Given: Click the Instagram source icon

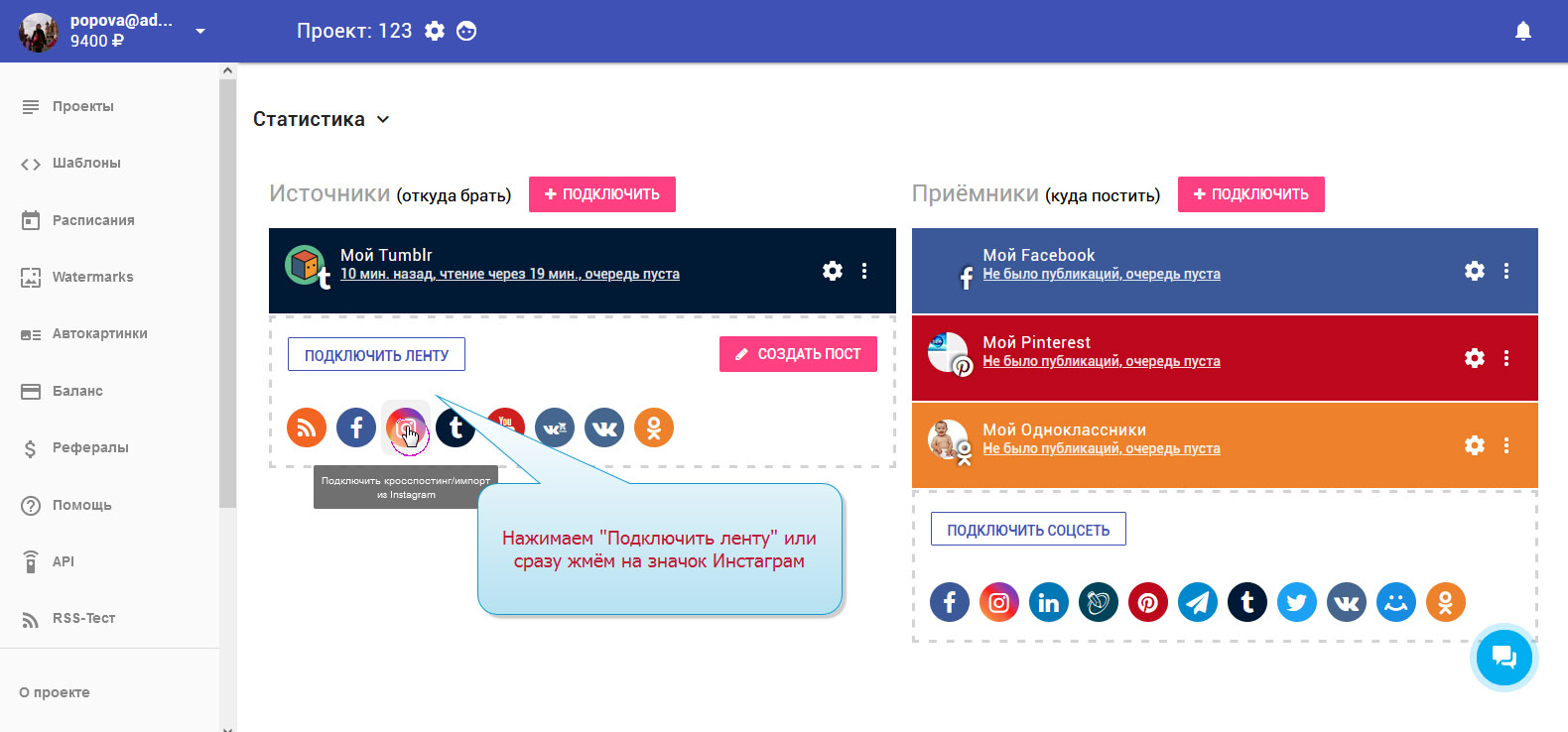Looking at the screenshot, I should click(x=406, y=427).
